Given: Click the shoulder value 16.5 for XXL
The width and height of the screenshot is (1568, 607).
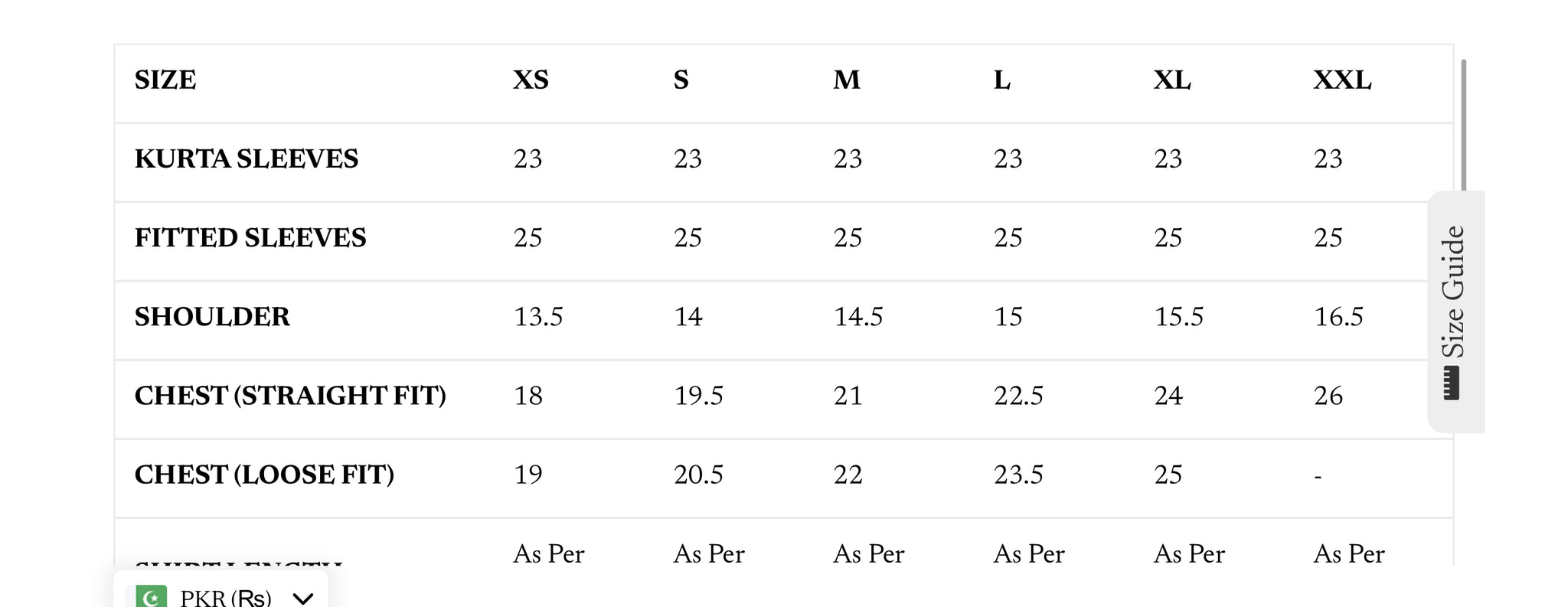Looking at the screenshot, I should pyautogui.click(x=1338, y=317).
